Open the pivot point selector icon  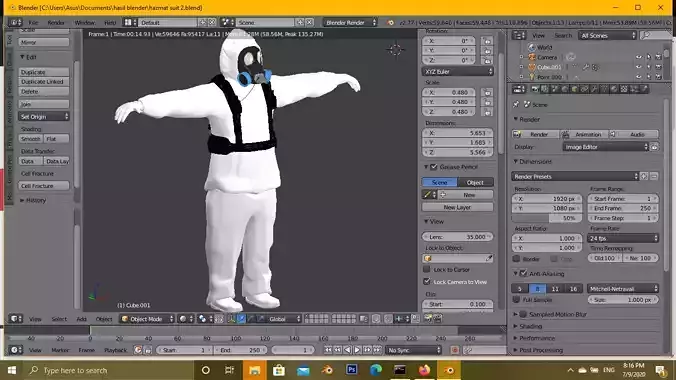coord(205,319)
